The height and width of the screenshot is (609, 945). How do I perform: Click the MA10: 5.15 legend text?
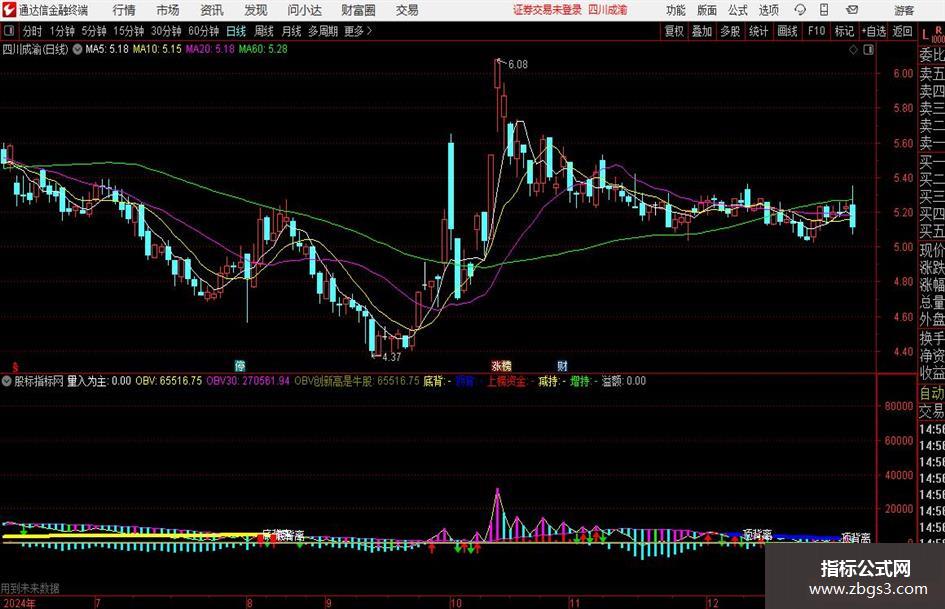(x=157, y=49)
